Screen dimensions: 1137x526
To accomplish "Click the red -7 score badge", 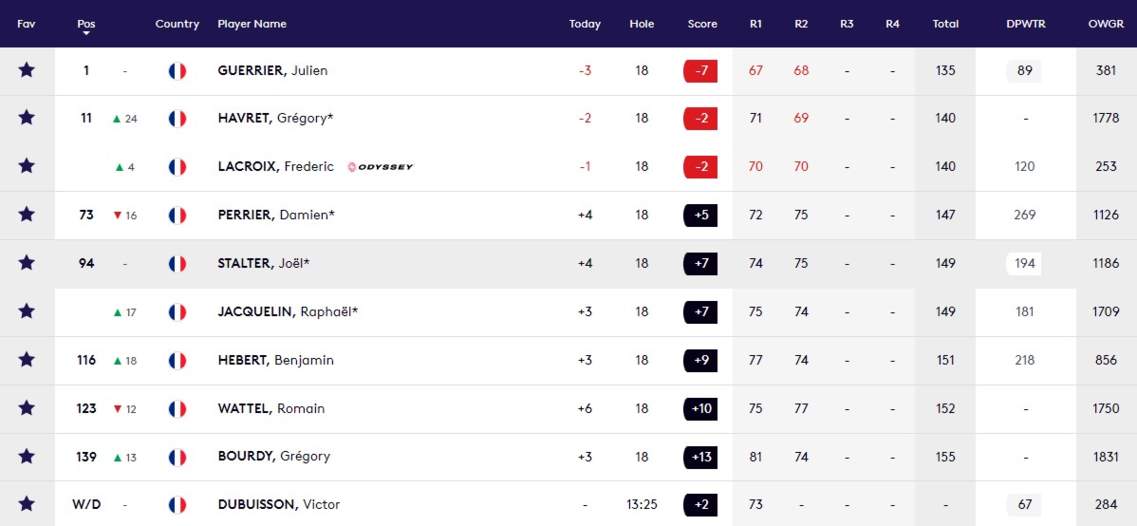I will pyautogui.click(x=700, y=70).
